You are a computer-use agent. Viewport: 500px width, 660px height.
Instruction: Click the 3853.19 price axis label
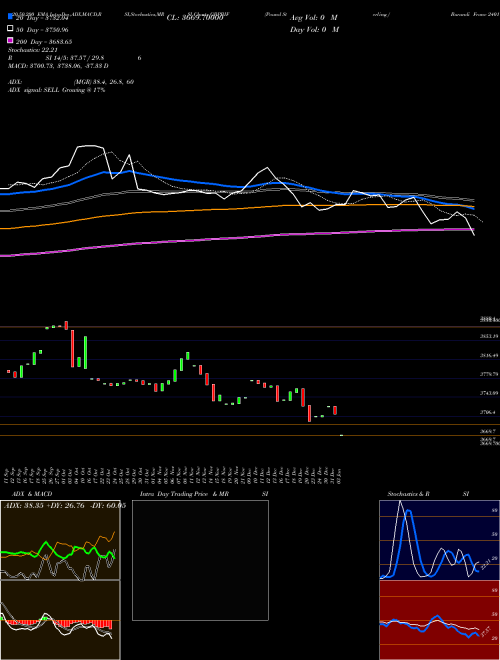pos(489,336)
